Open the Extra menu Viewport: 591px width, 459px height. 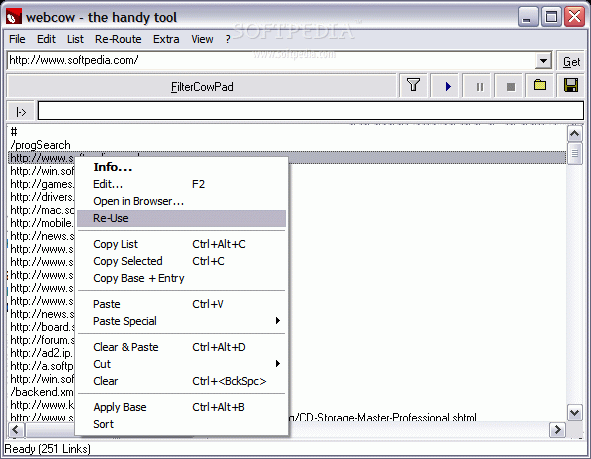(x=166, y=39)
